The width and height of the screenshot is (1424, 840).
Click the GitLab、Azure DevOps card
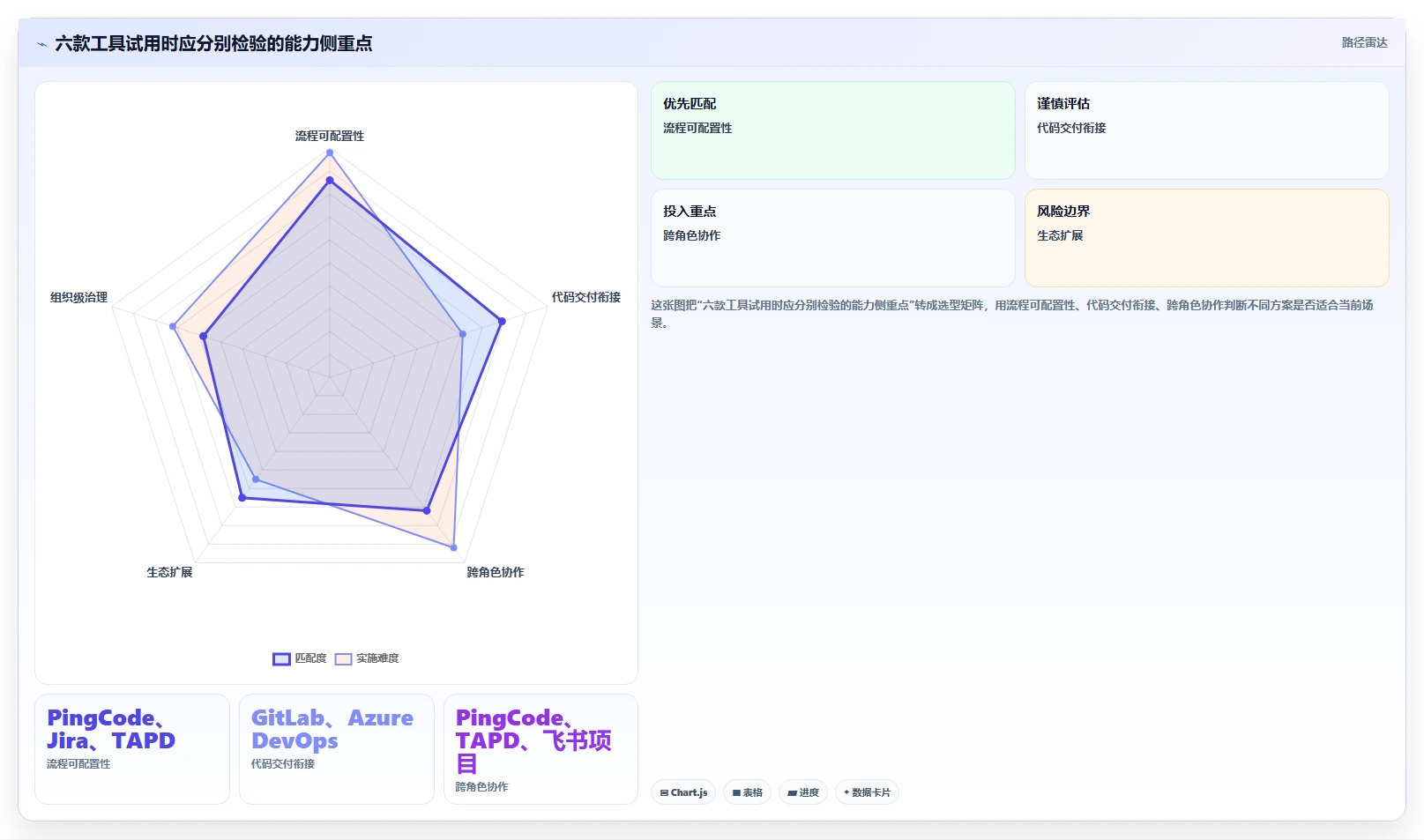337,749
